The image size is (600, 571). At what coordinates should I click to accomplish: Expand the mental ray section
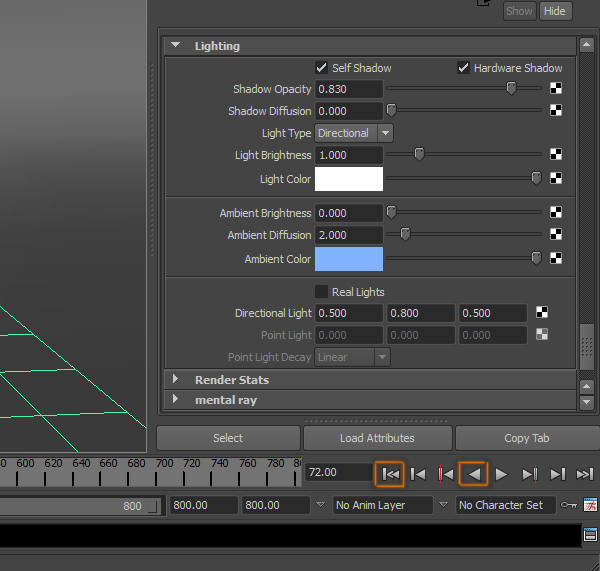(x=176, y=400)
